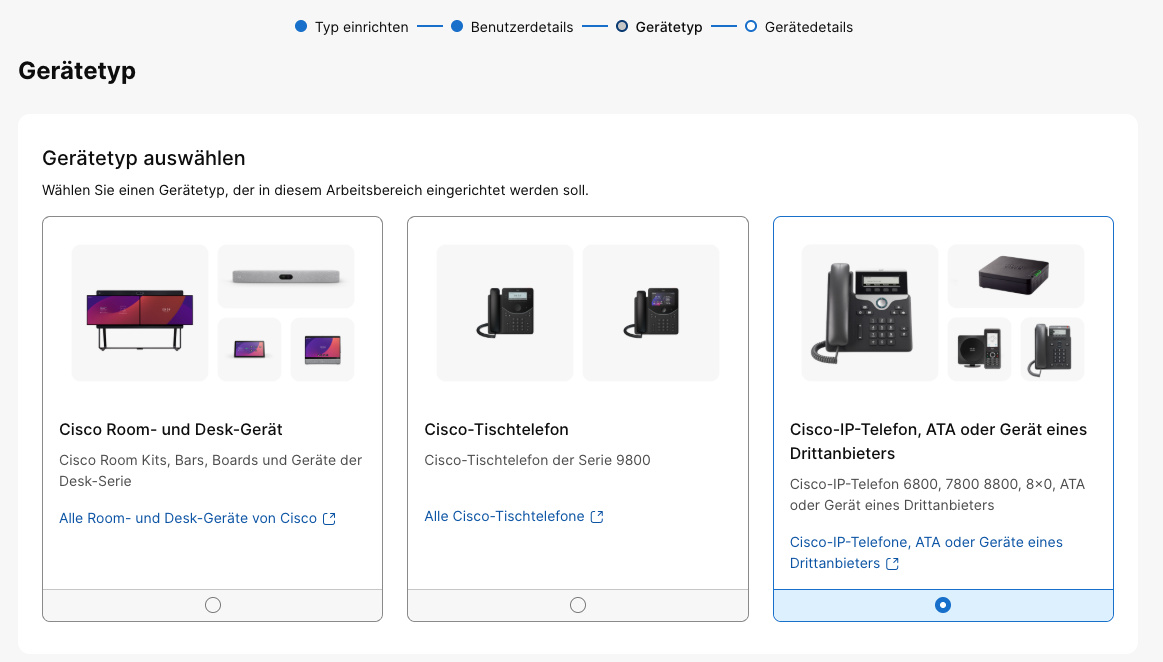Screen dimensions: 1163x662
Task: Go to the Benutzerdetails step
Action: [512, 27]
